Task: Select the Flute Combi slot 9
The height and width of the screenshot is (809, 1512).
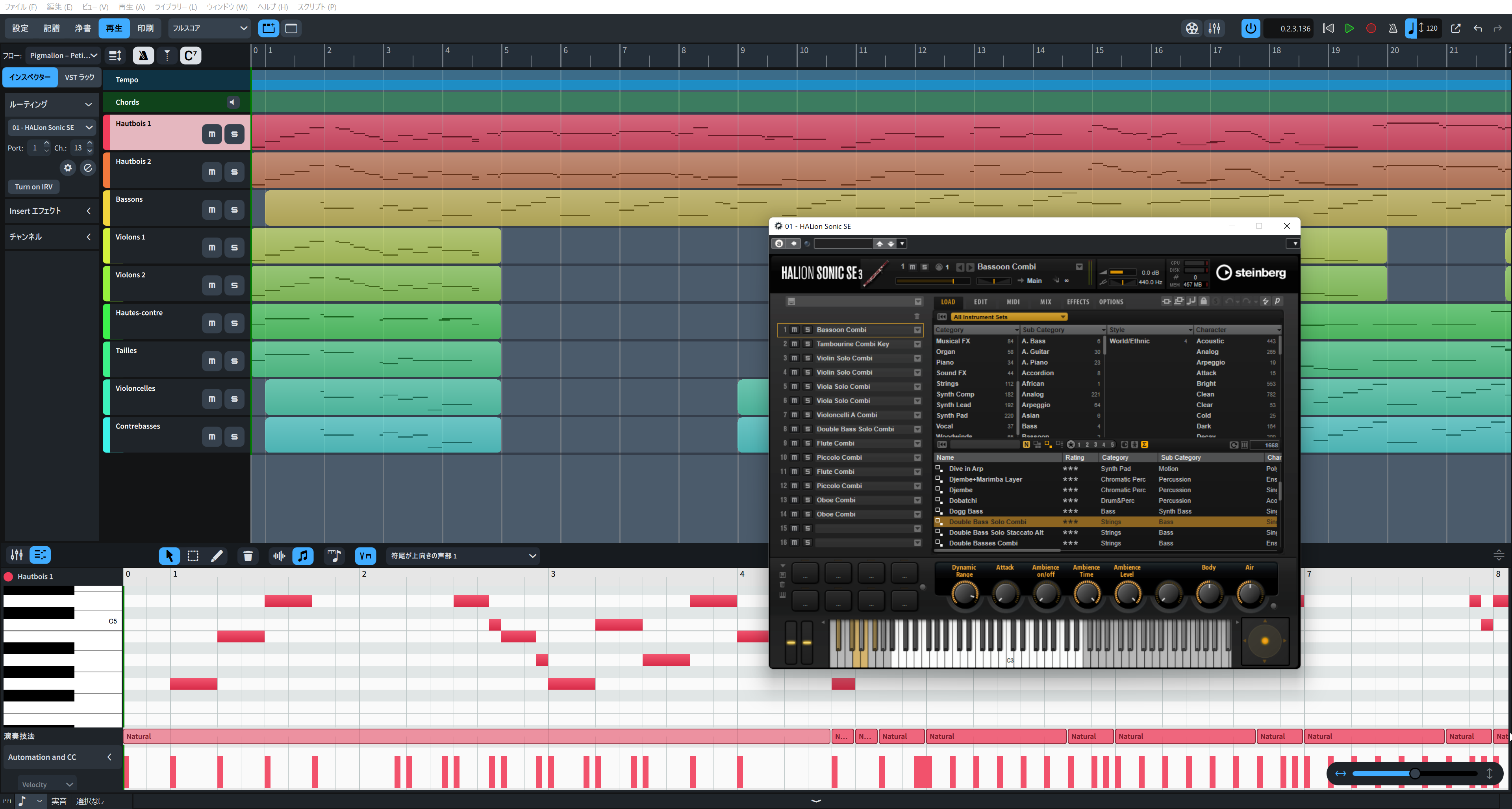Action: coord(850,443)
